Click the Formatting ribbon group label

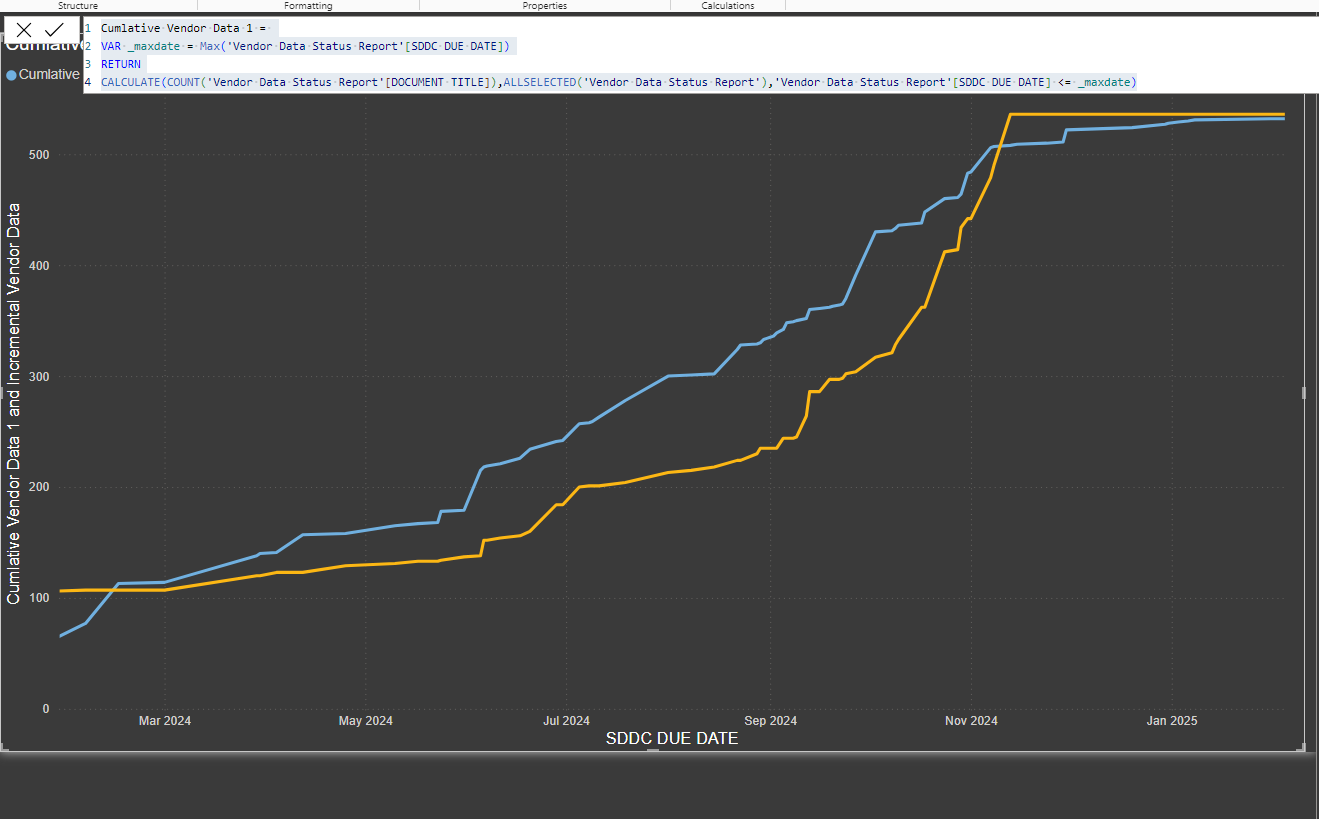pos(308,6)
